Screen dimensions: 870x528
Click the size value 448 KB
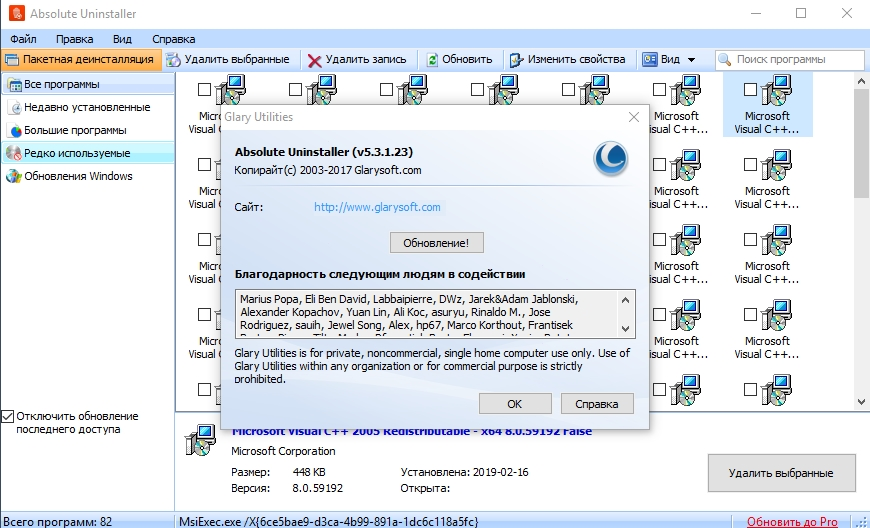coord(309,473)
